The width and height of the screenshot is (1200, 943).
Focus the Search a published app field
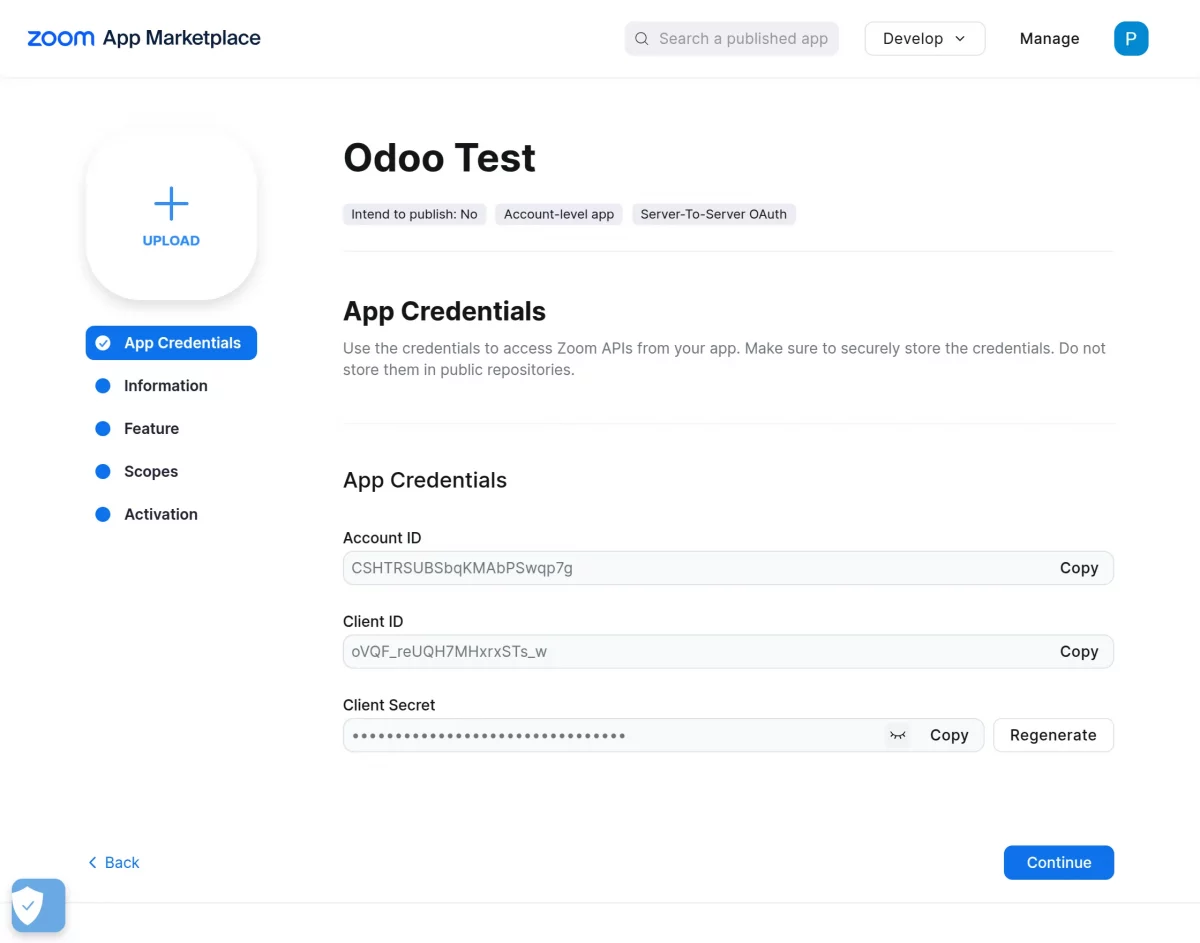point(743,39)
